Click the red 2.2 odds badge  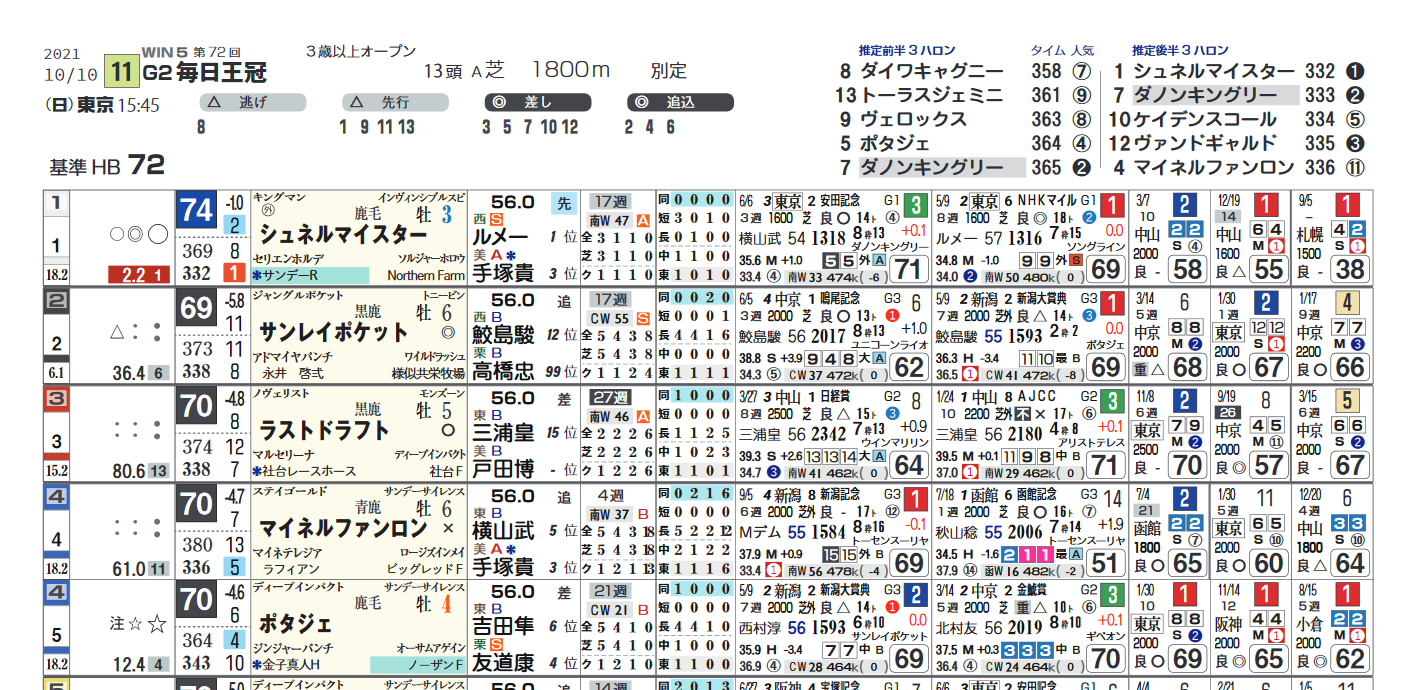(139, 275)
